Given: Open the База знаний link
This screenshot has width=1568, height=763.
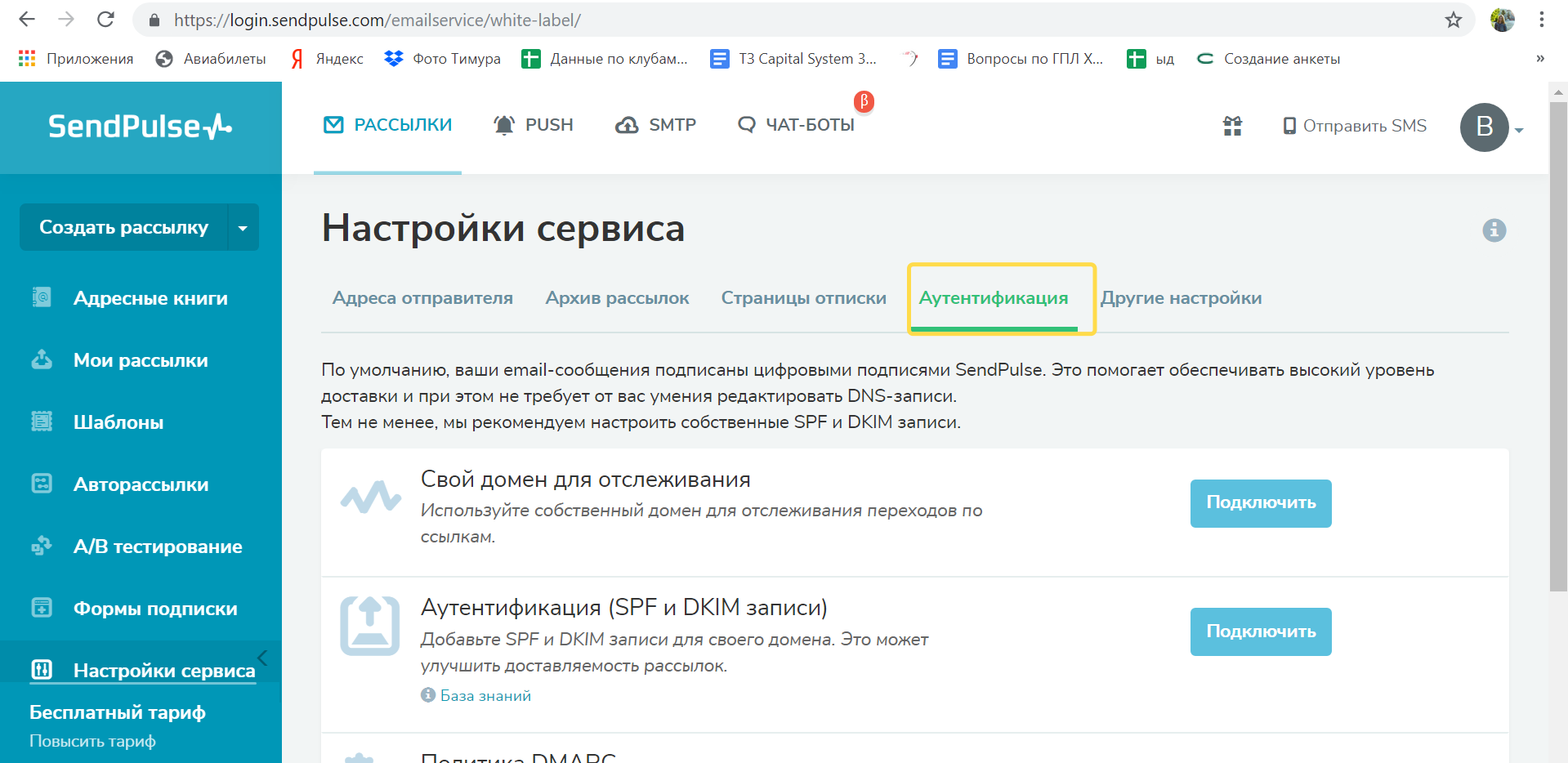Looking at the screenshot, I should click(485, 696).
